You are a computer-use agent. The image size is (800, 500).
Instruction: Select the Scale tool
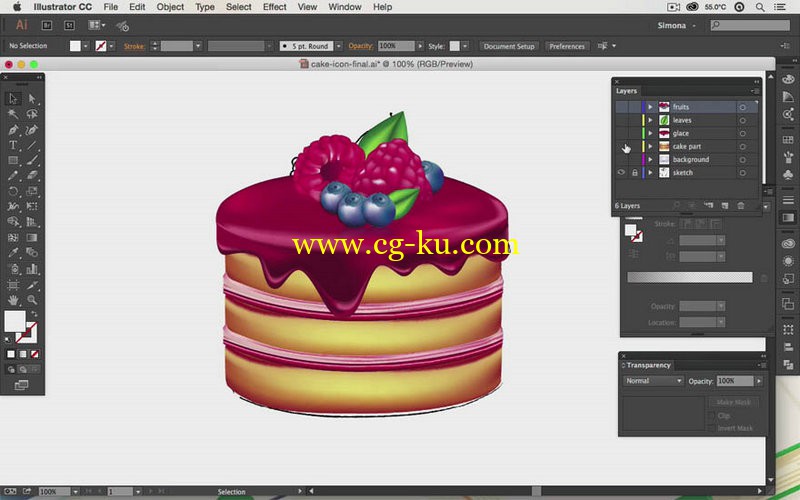coord(32,191)
